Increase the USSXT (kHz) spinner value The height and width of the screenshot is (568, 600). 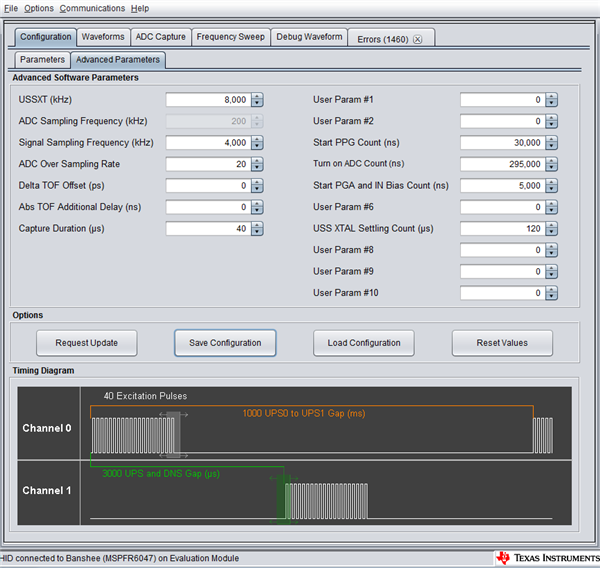[x=257, y=97]
